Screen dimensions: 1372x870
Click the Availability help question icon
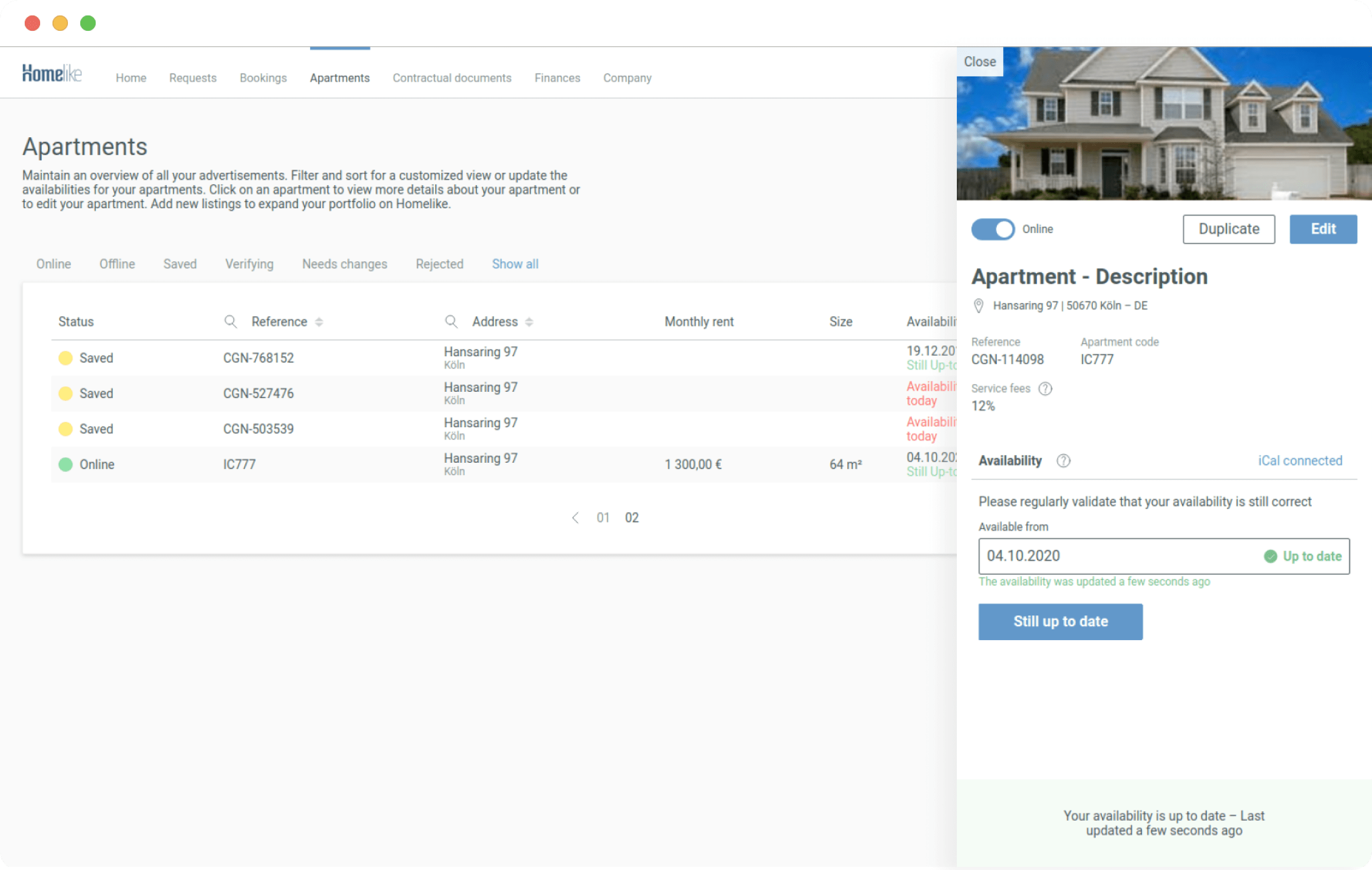(1063, 461)
